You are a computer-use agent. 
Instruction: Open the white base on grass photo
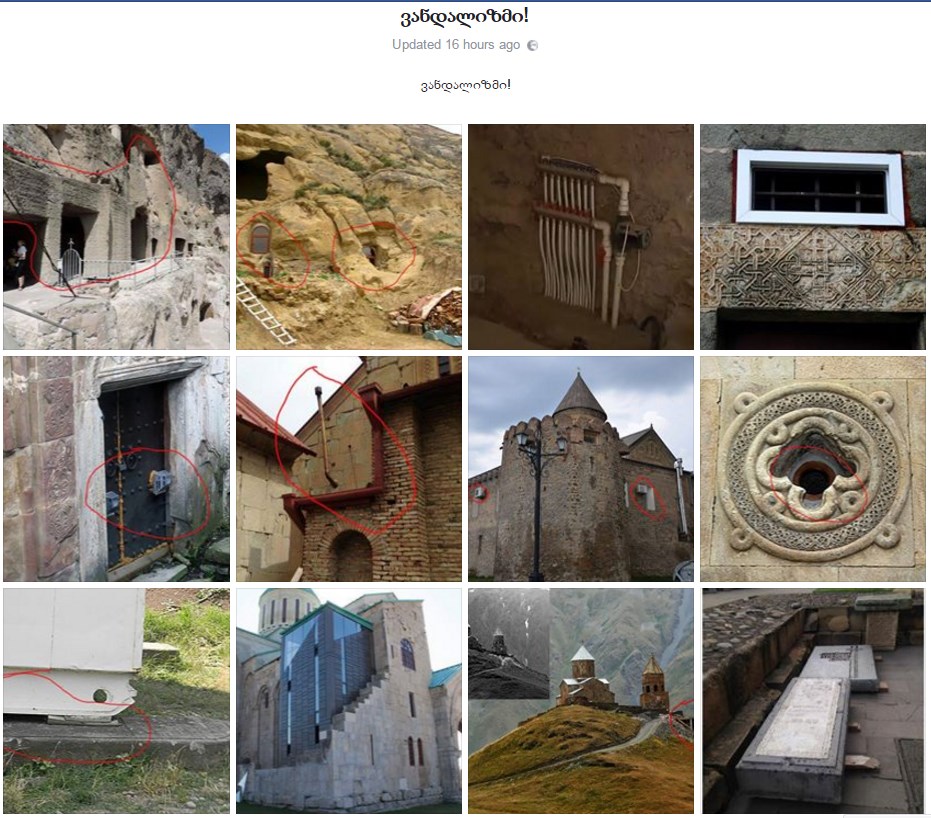116,701
